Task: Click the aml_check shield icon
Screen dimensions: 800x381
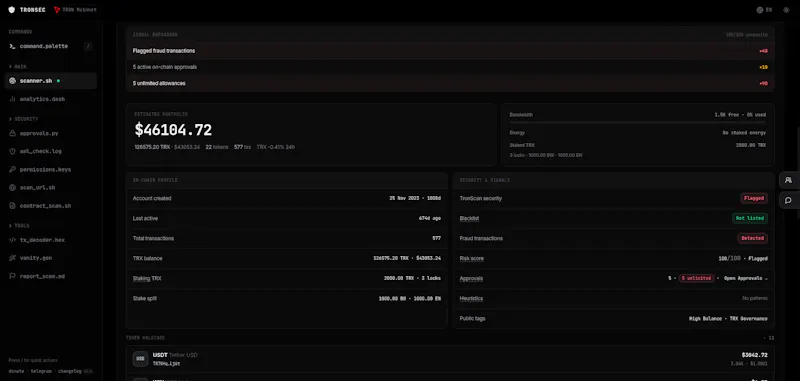Action: (x=12, y=151)
